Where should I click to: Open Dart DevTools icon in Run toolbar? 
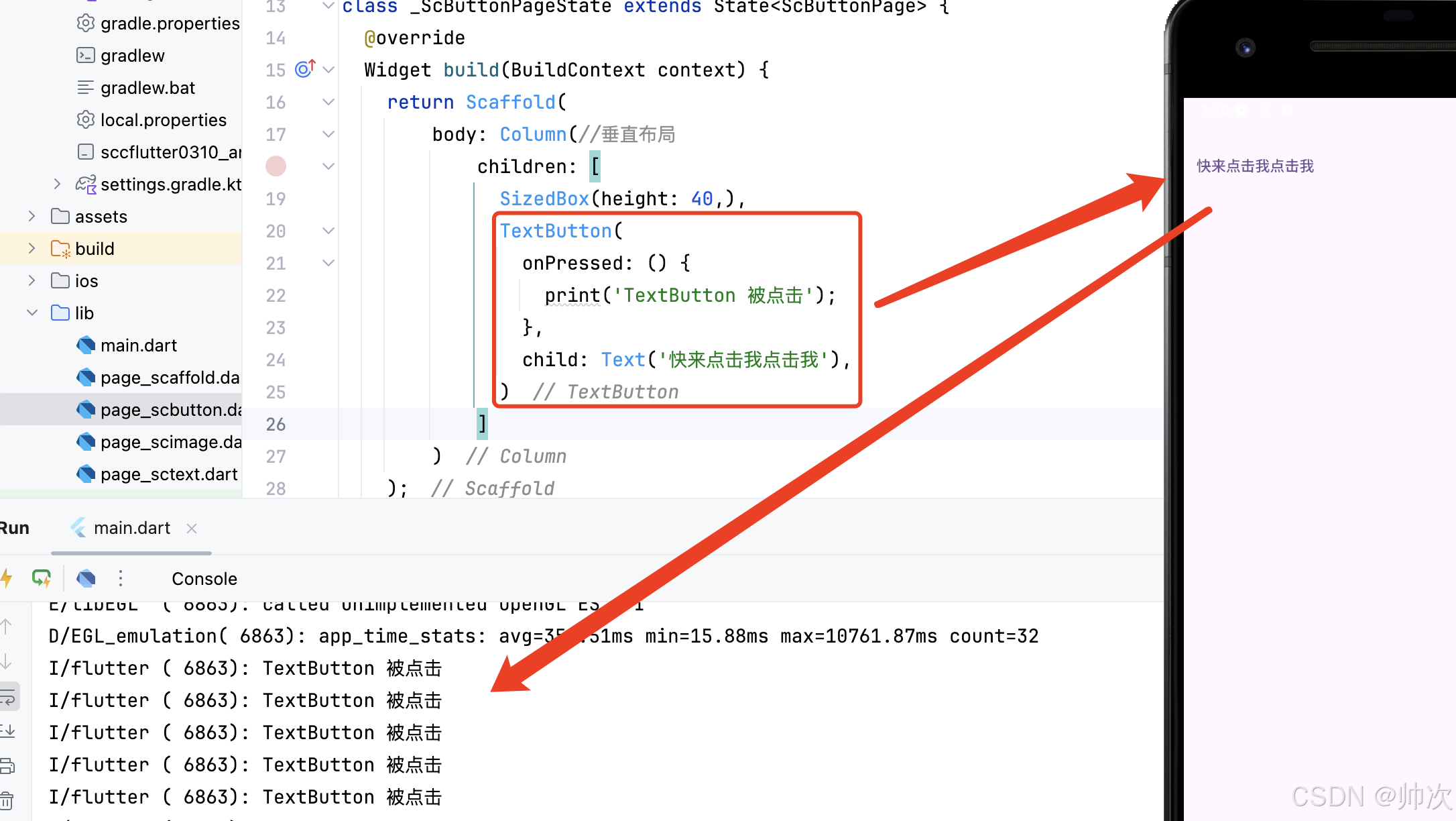[x=86, y=578]
